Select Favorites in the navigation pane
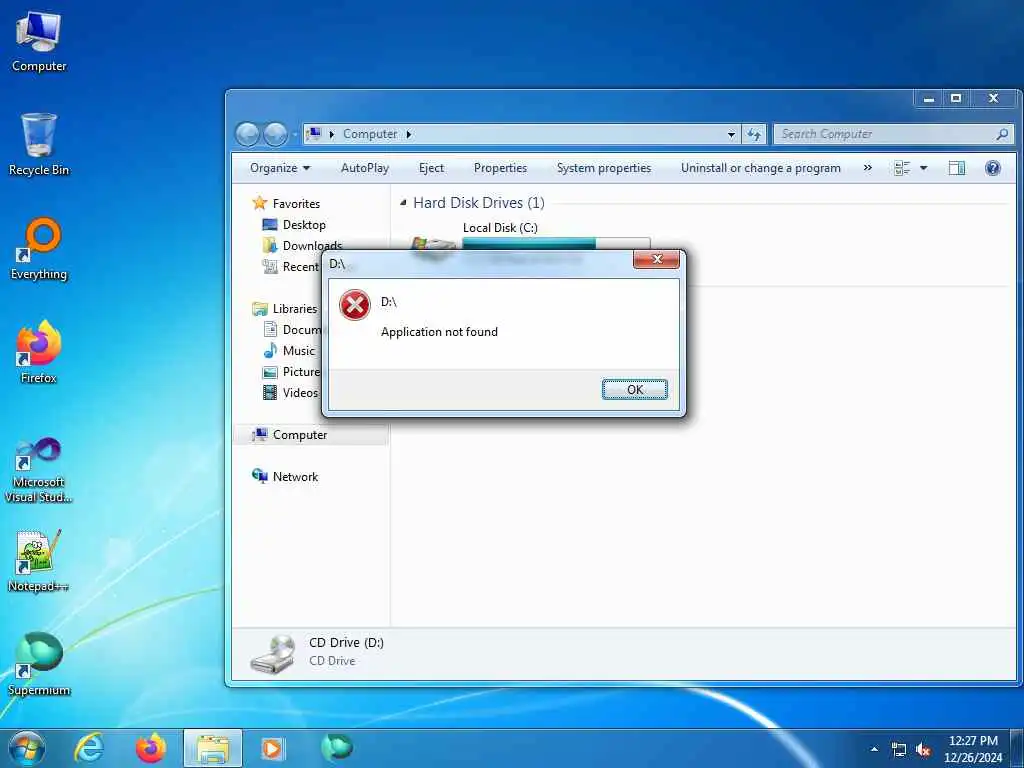 [x=296, y=204]
